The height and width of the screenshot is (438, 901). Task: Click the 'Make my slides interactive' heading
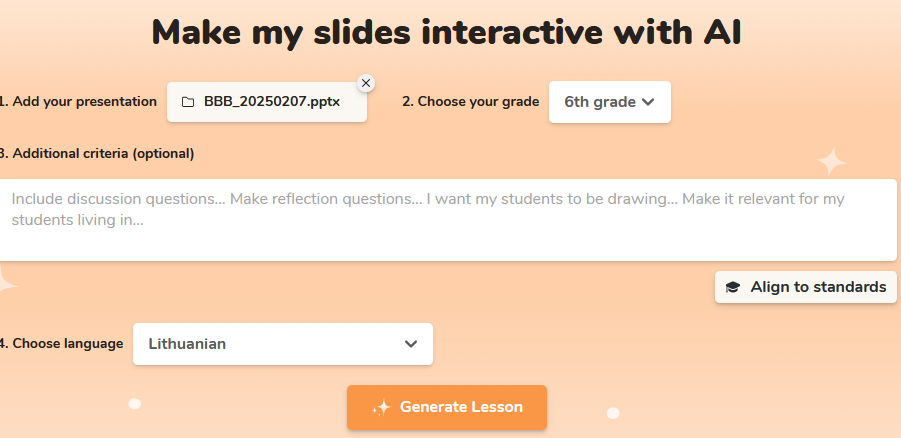click(x=447, y=32)
